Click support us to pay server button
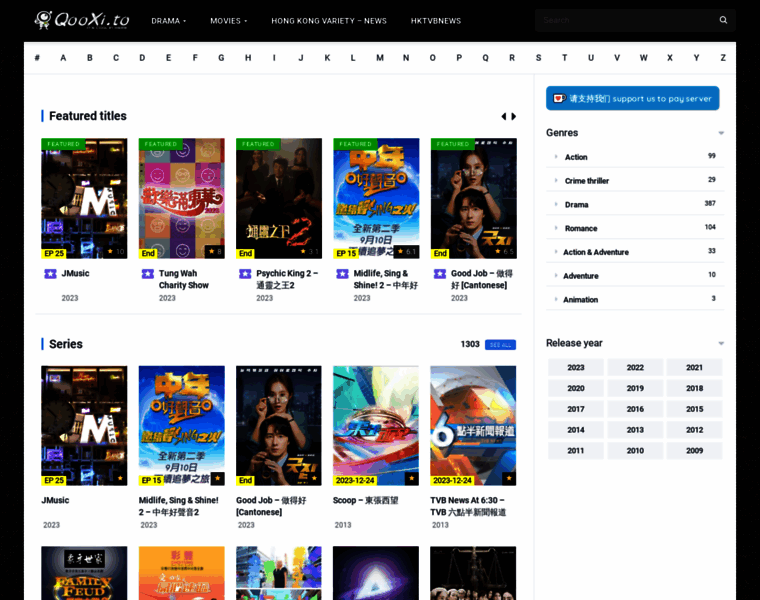The width and height of the screenshot is (760, 600). (633, 98)
